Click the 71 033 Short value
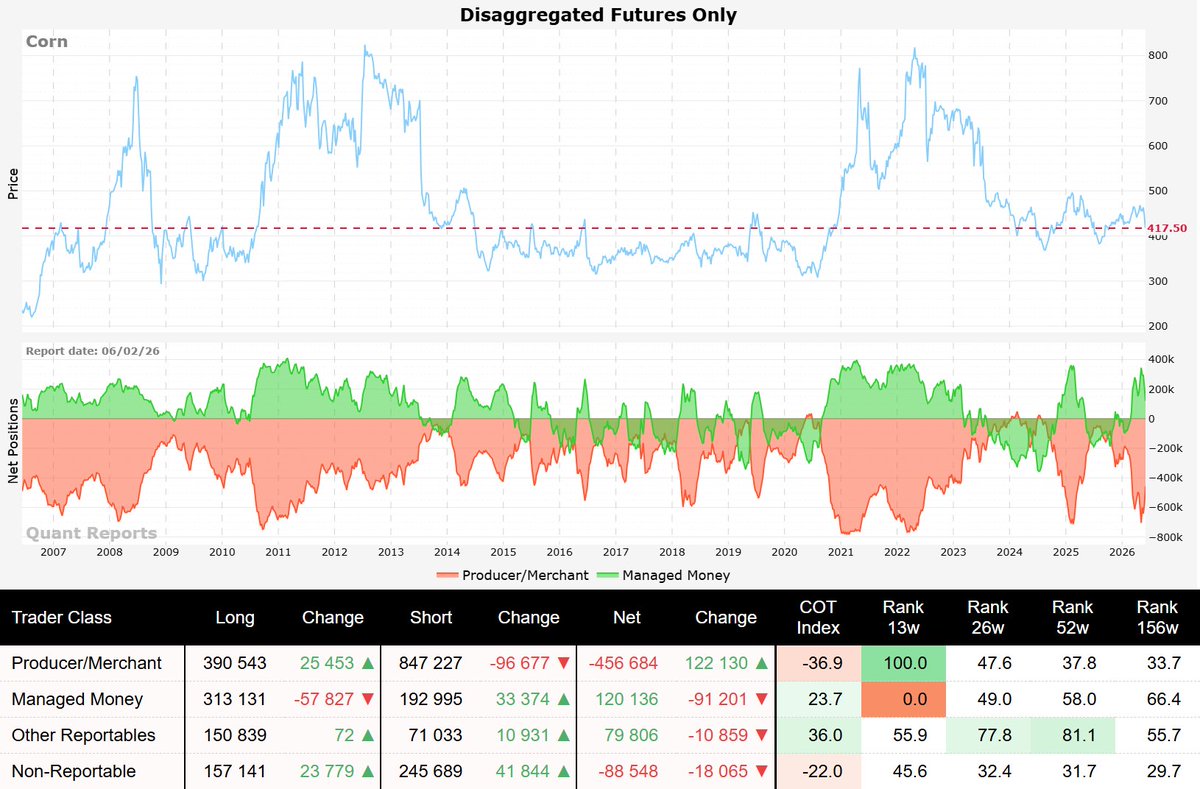Screen dimensions: 1200x789 click(436, 735)
